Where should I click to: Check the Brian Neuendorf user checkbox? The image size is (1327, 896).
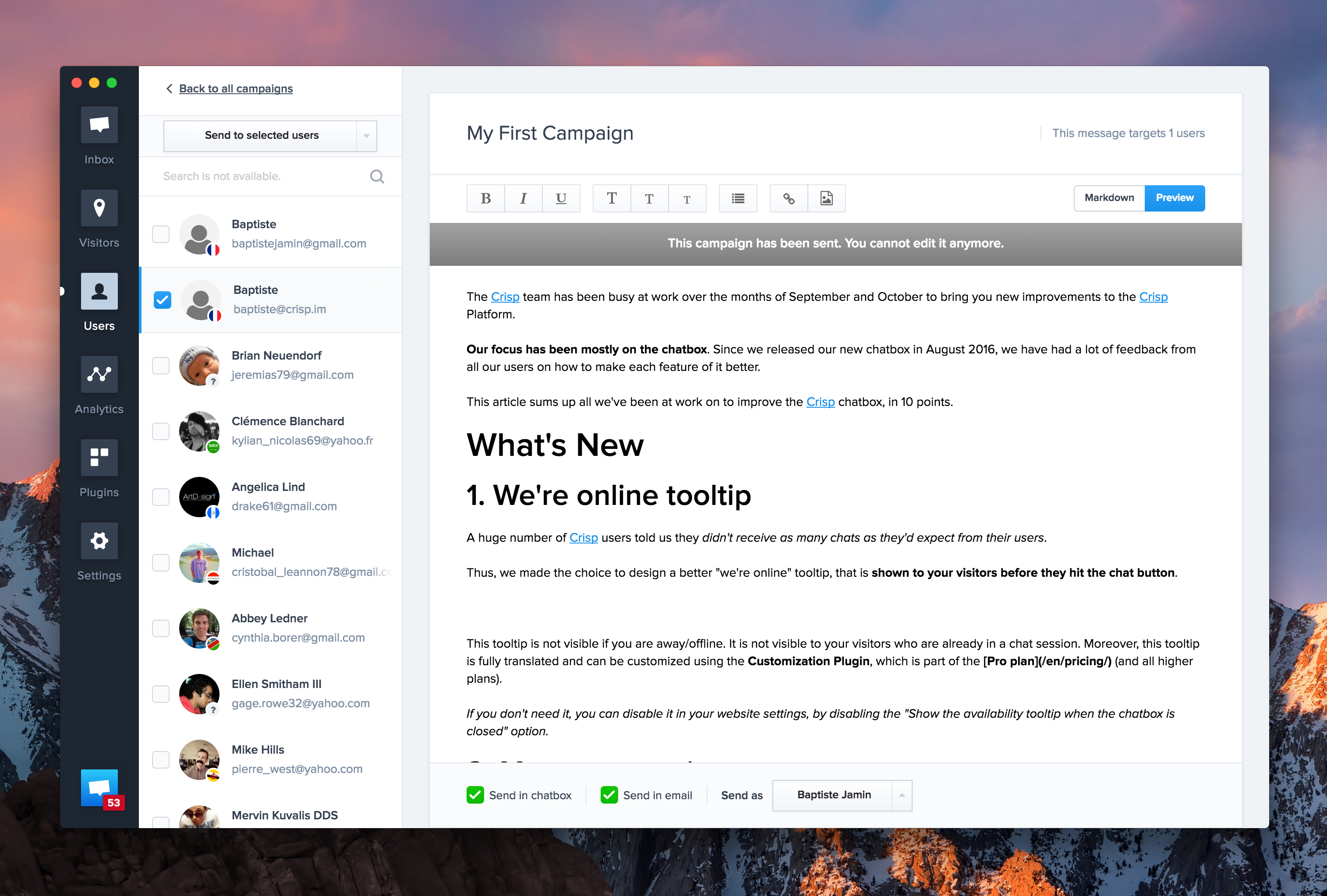tap(161, 365)
